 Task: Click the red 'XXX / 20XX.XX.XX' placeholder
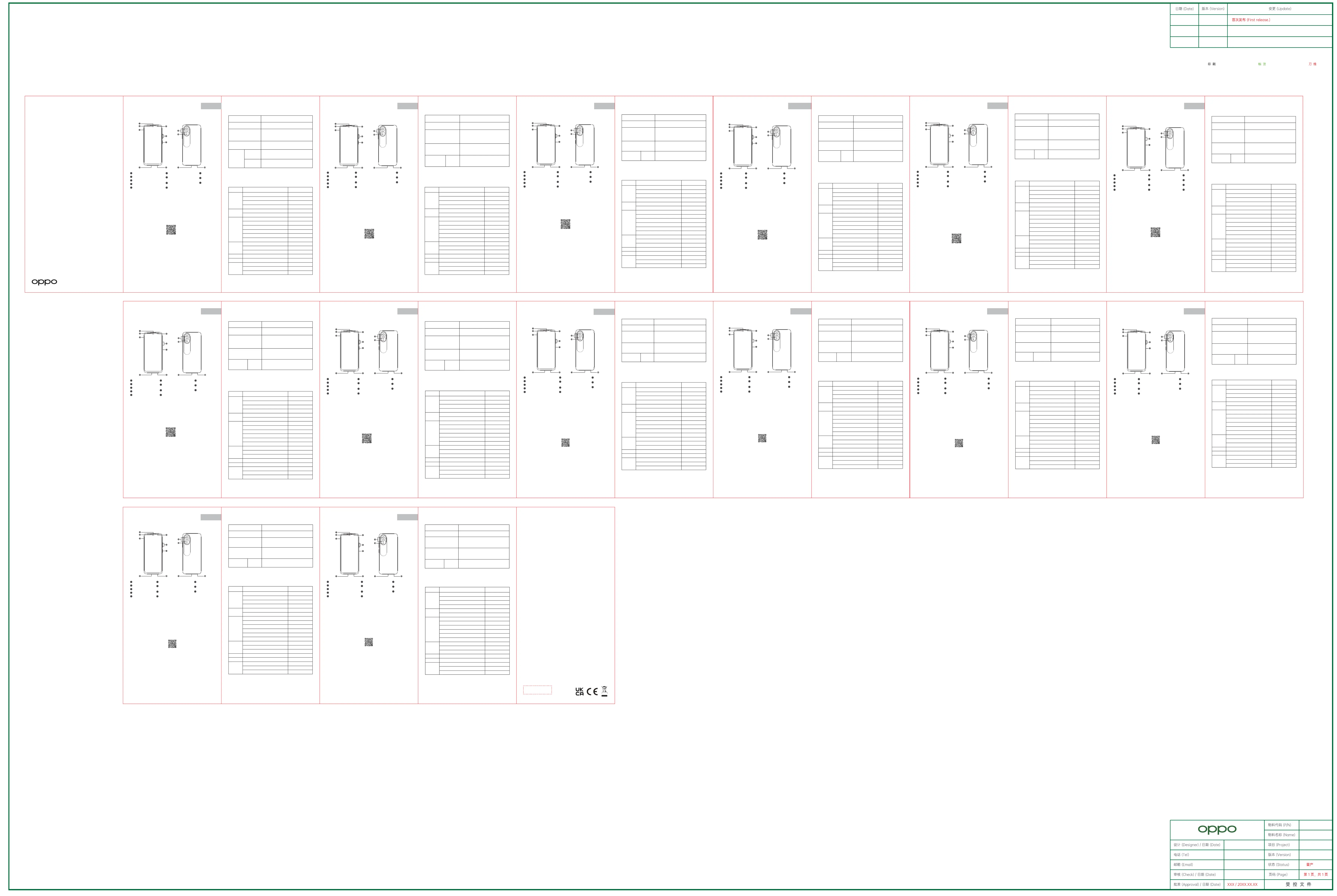(x=1242, y=884)
